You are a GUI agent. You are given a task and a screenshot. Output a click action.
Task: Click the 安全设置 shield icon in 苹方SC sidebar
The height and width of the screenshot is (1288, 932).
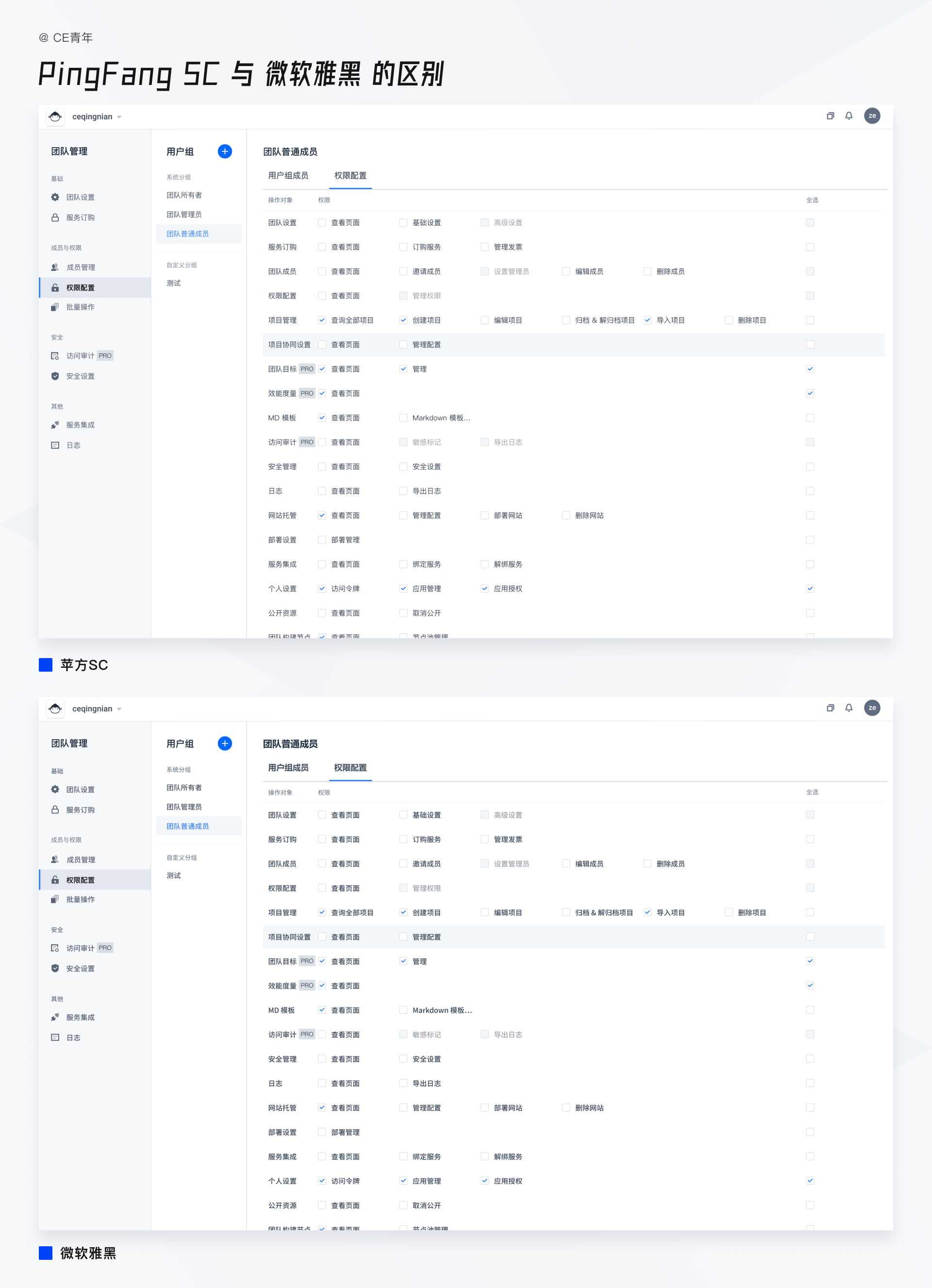coord(55,376)
